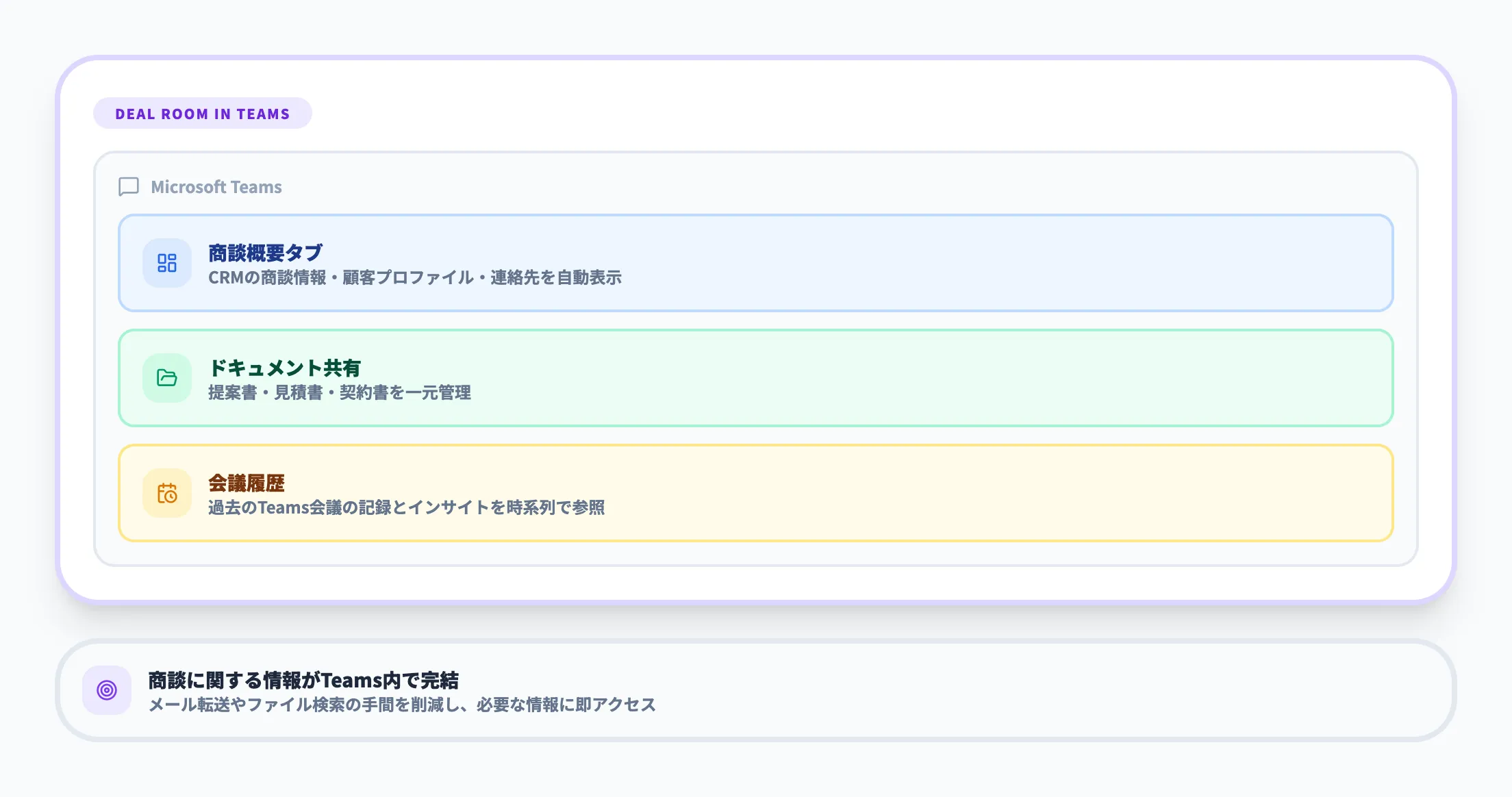This screenshot has height=797, width=1512.
Task: Click the 提案書・見積書・契約書 description text
Action: tap(340, 392)
